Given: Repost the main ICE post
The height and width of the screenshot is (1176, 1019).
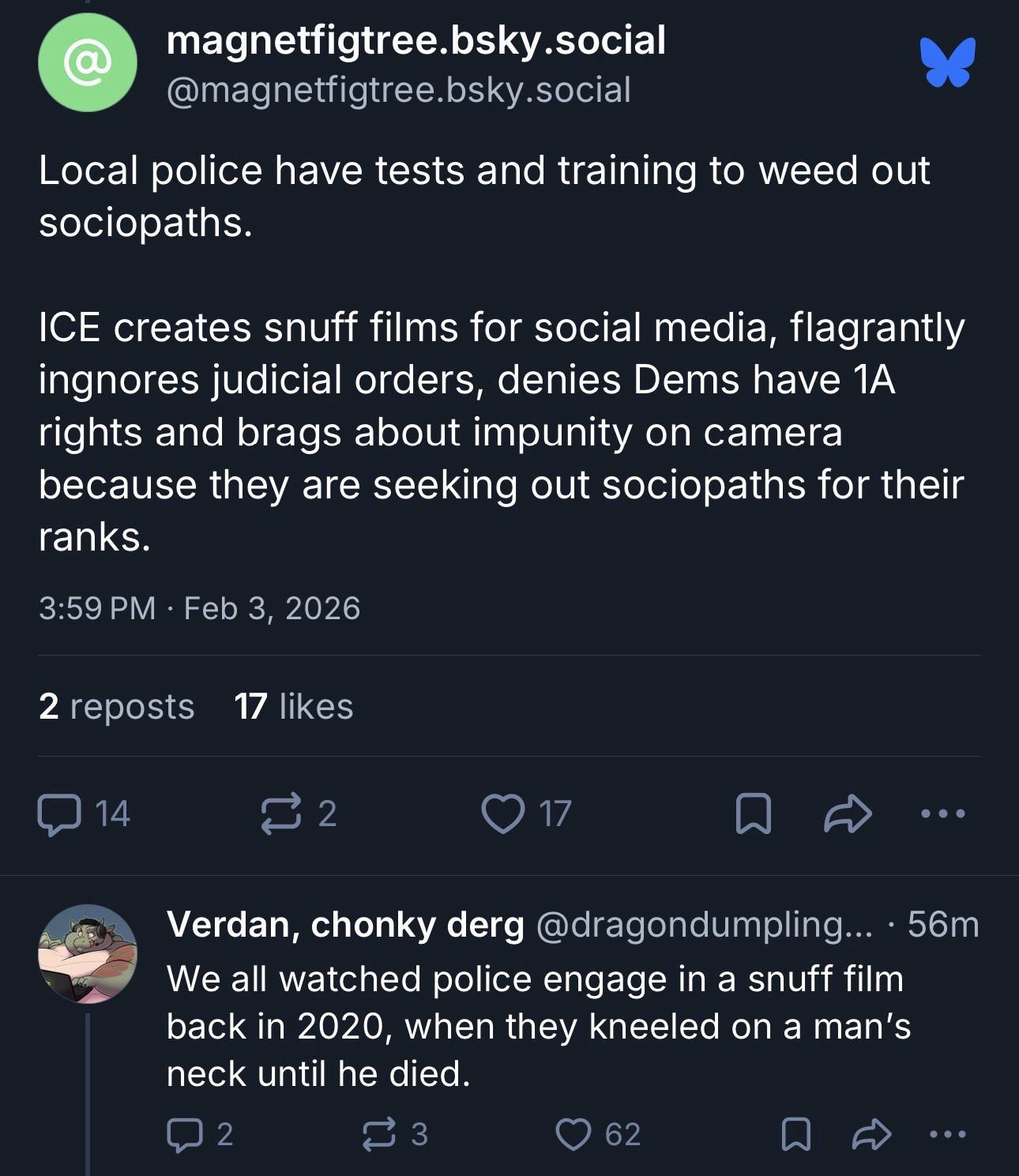Looking at the screenshot, I should tap(281, 814).
